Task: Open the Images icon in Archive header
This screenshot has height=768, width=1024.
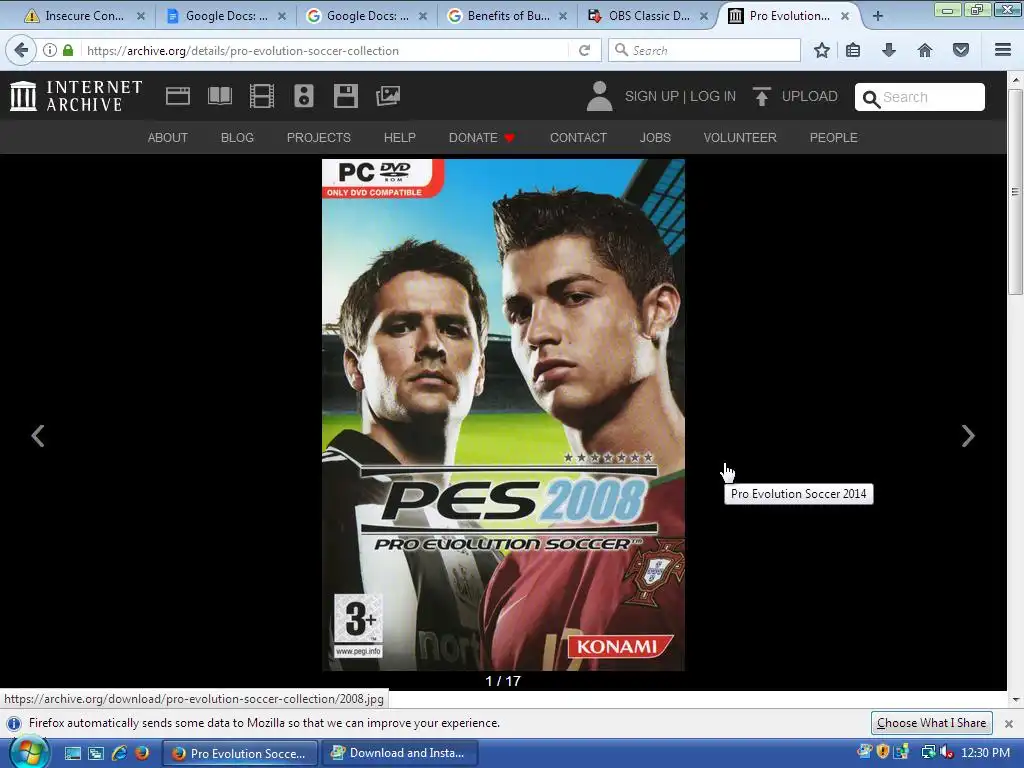Action: click(388, 96)
